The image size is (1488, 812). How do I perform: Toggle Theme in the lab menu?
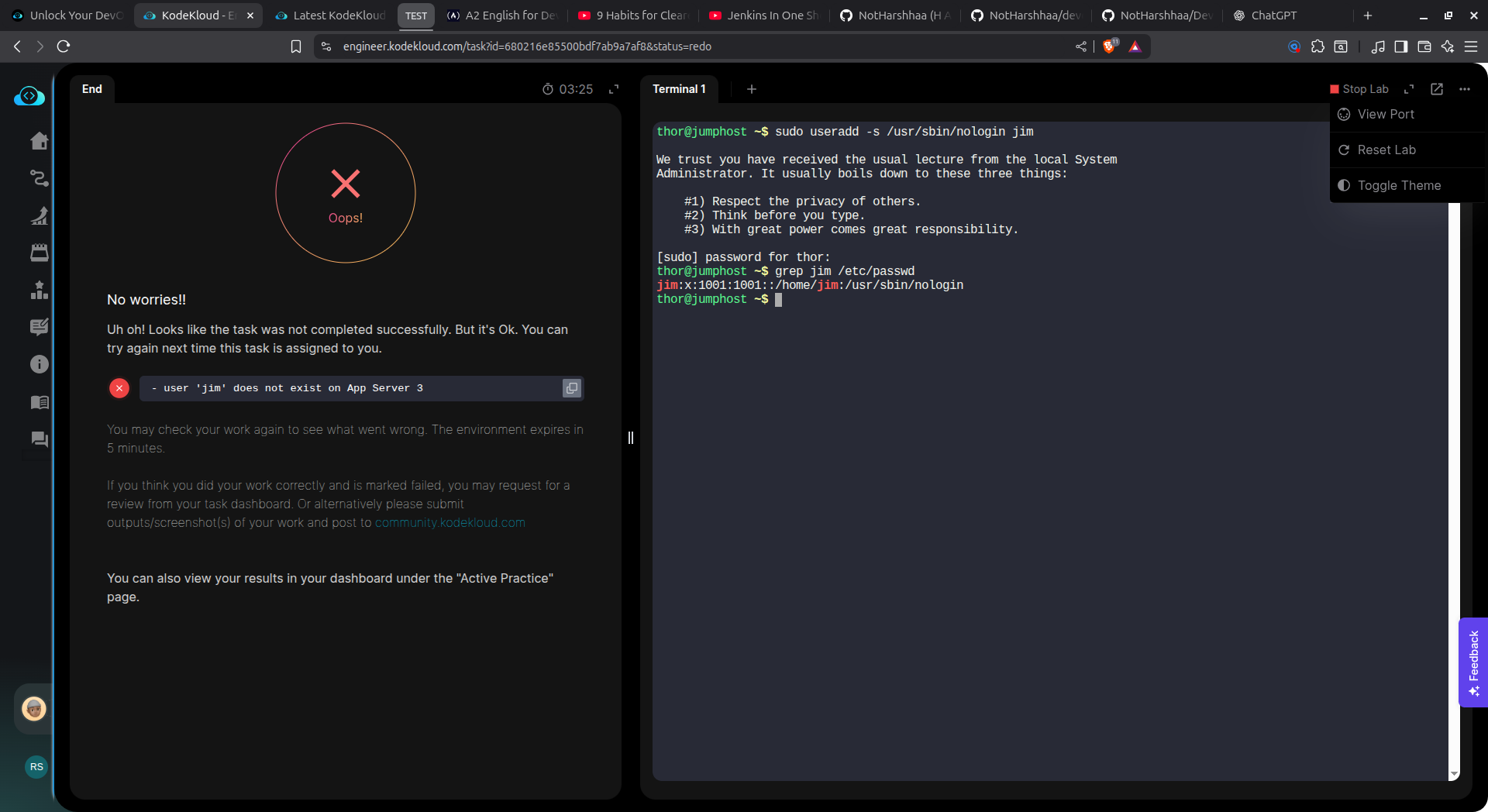coord(1398,185)
